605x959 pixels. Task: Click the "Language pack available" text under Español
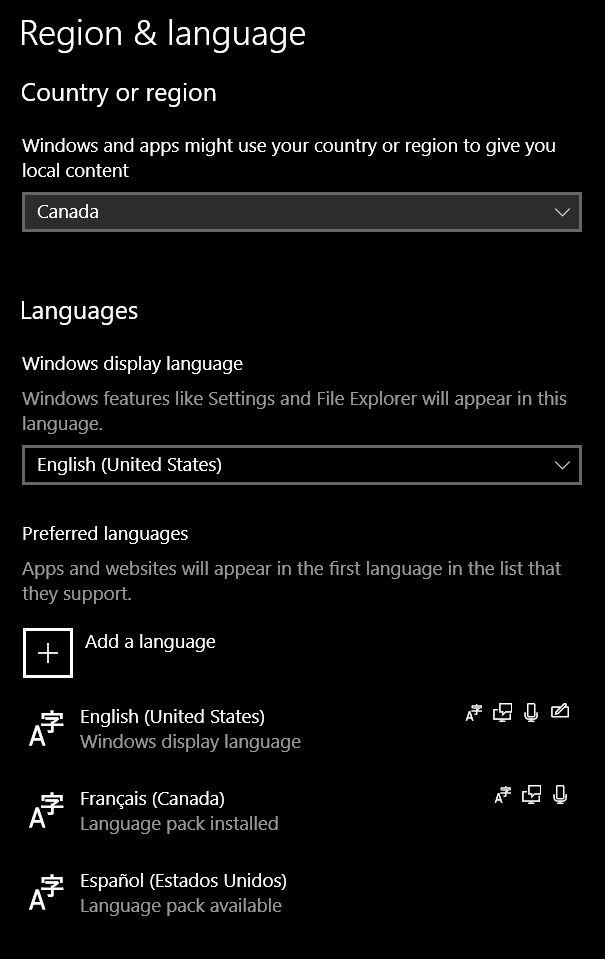(x=181, y=906)
